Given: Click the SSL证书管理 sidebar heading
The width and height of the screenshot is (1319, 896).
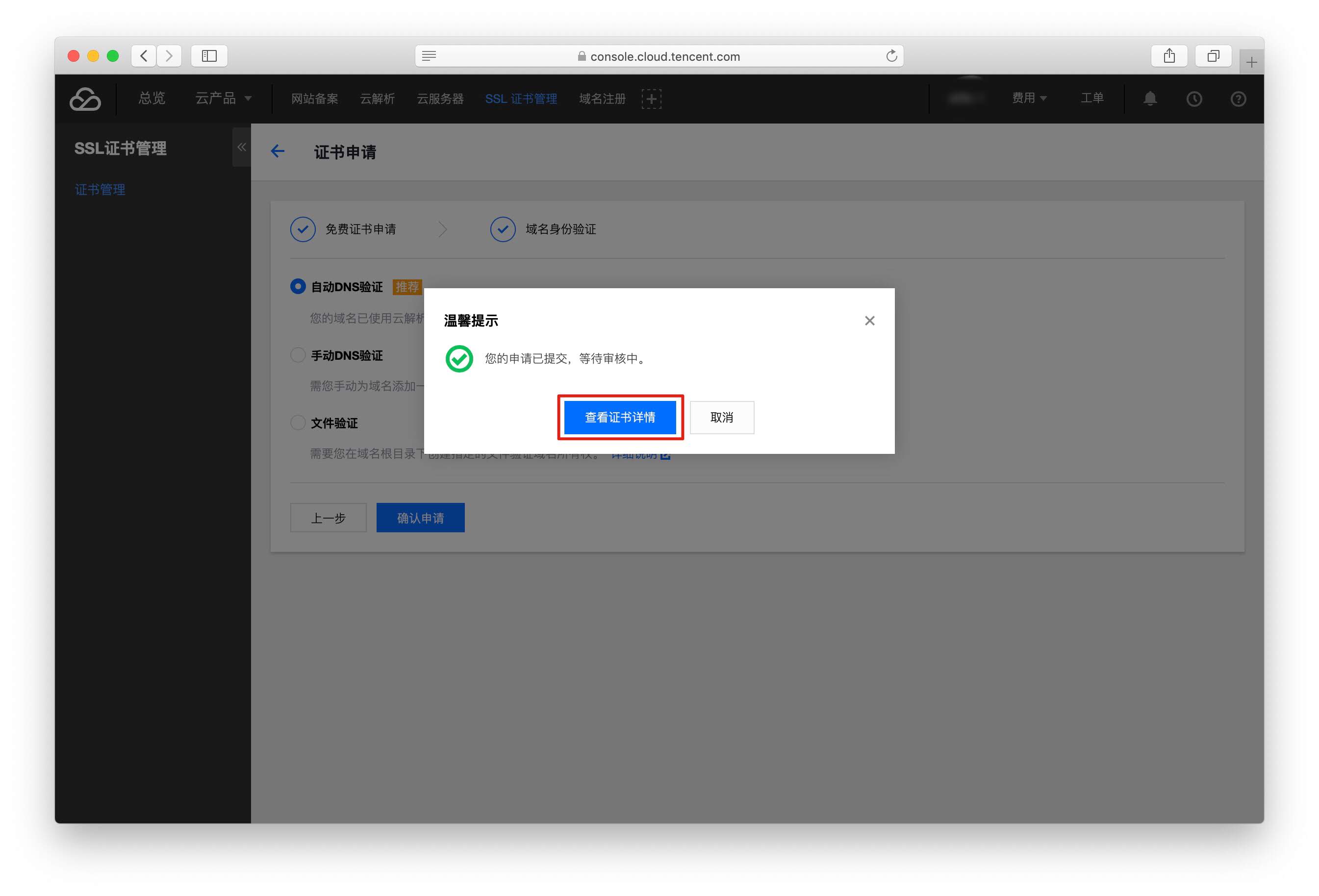Looking at the screenshot, I should (120, 148).
